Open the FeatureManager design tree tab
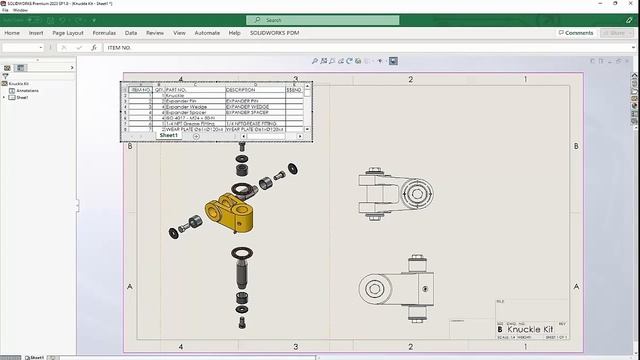Screen dimensions: 640x360 point(7,68)
